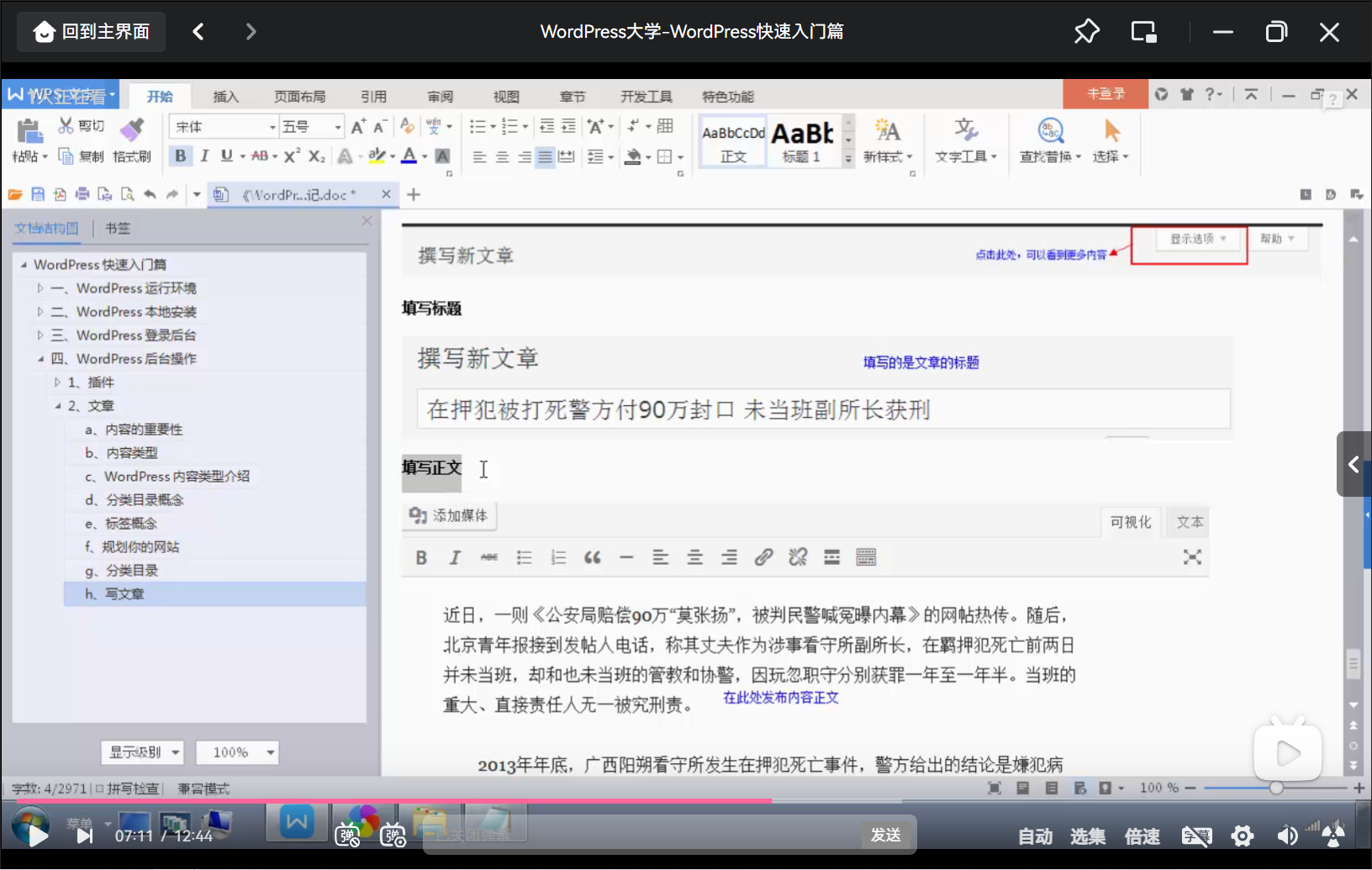Click the print icon in quick toolbar
The width and height of the screenshot is (1372, 870).
coord(82,195)
